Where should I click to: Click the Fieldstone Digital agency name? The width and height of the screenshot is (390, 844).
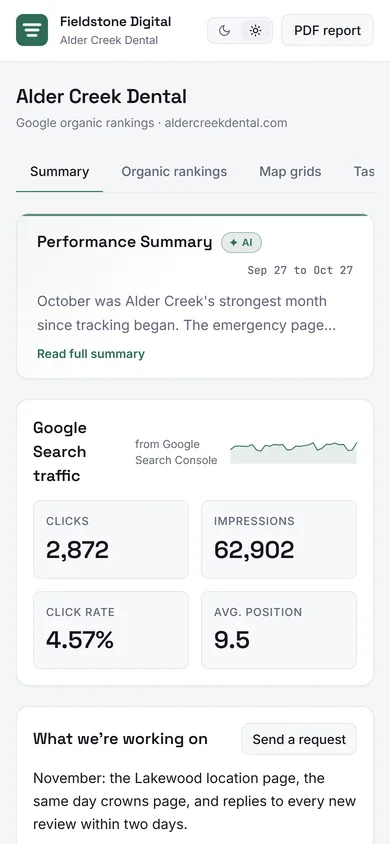point(116,22)
